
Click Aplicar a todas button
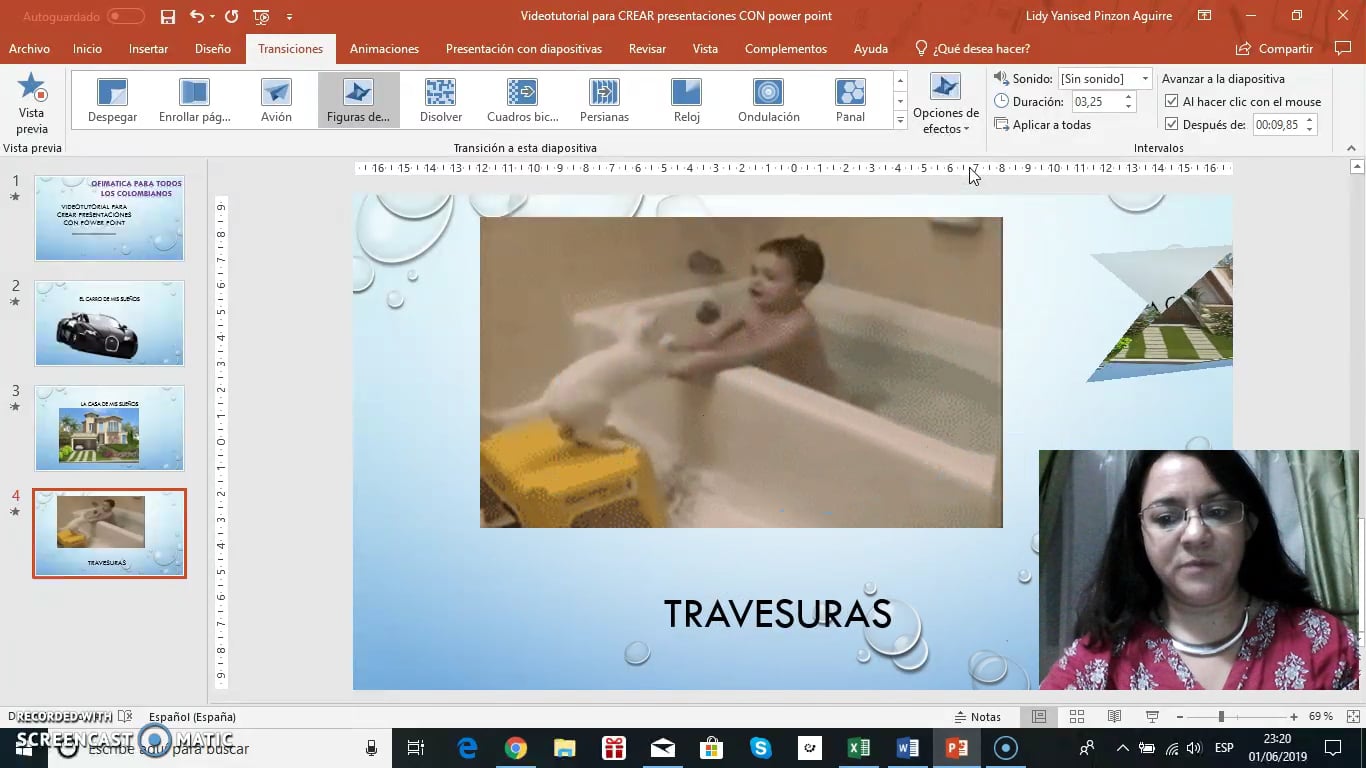click(1043, 124)
